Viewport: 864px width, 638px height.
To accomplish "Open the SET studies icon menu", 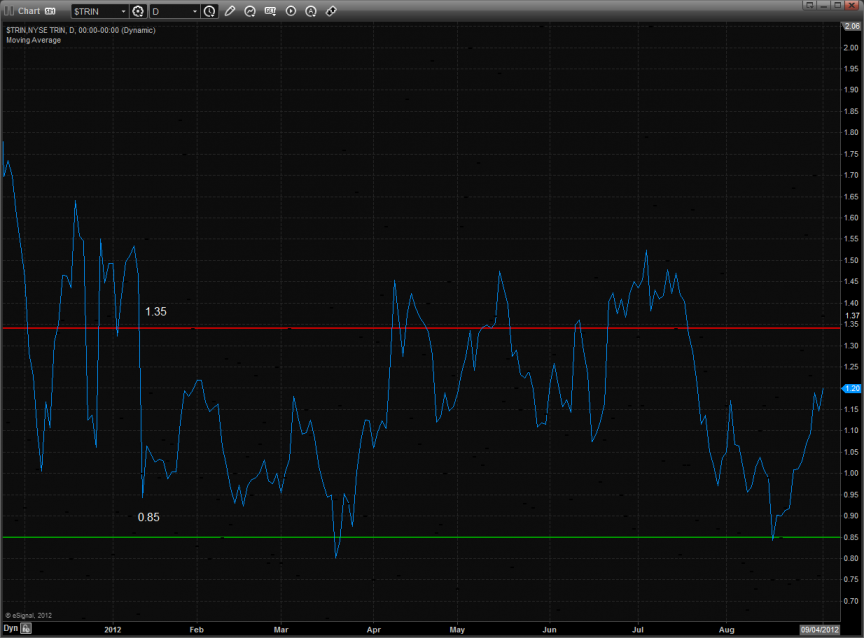I will pyautogui.click(x=270, y=11).
